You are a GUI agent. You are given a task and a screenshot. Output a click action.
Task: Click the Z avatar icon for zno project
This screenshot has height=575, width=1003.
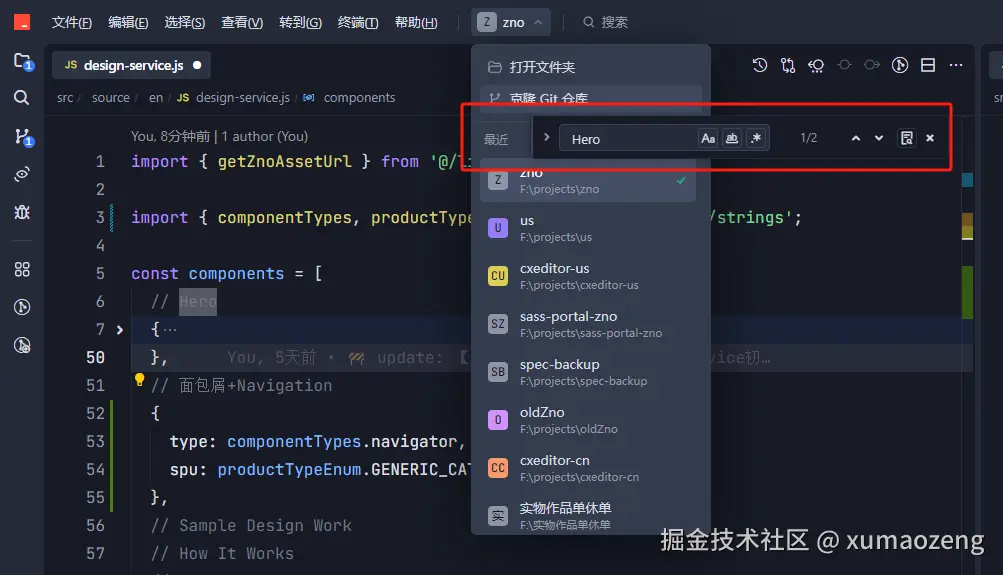[498, 180]
